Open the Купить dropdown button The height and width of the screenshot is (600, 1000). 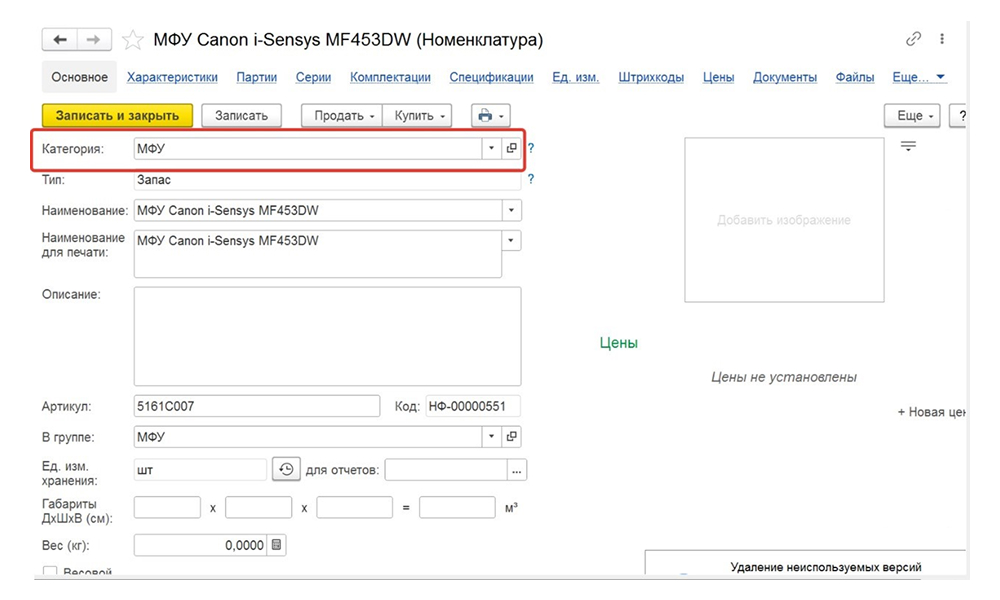[422, 116]
